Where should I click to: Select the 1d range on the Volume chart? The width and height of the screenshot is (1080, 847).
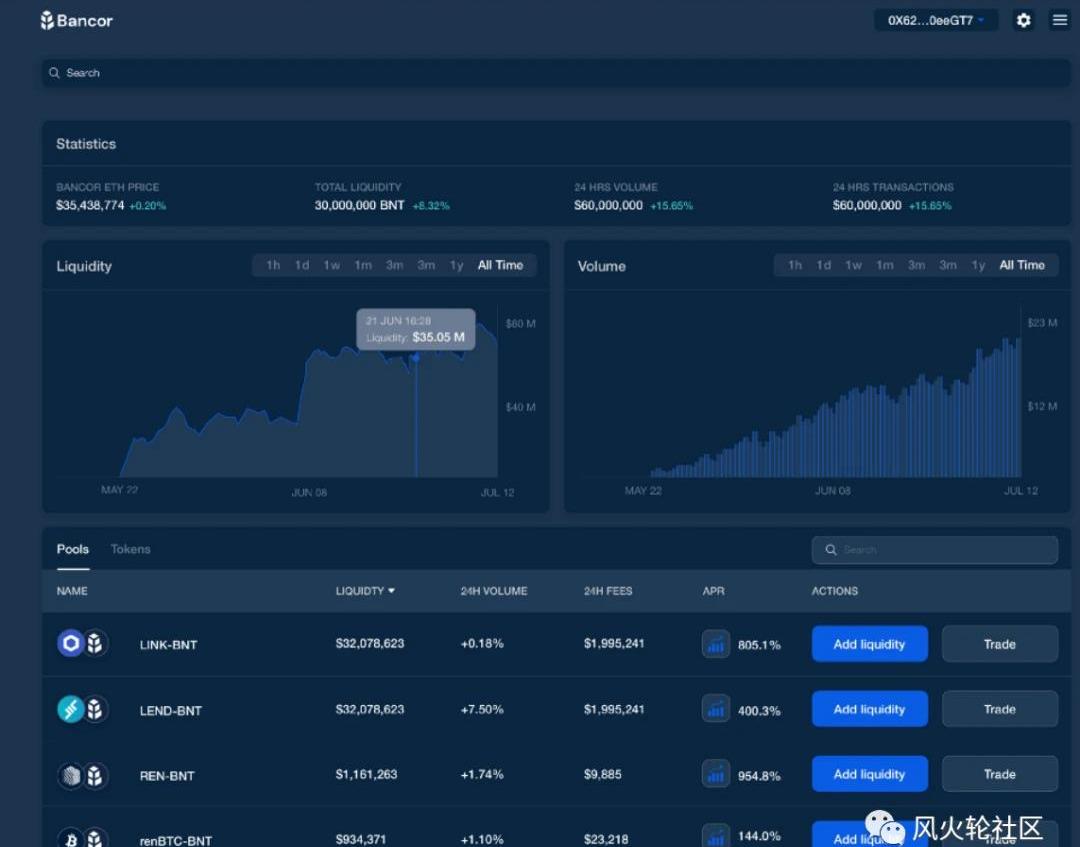[x=824, y=265]
